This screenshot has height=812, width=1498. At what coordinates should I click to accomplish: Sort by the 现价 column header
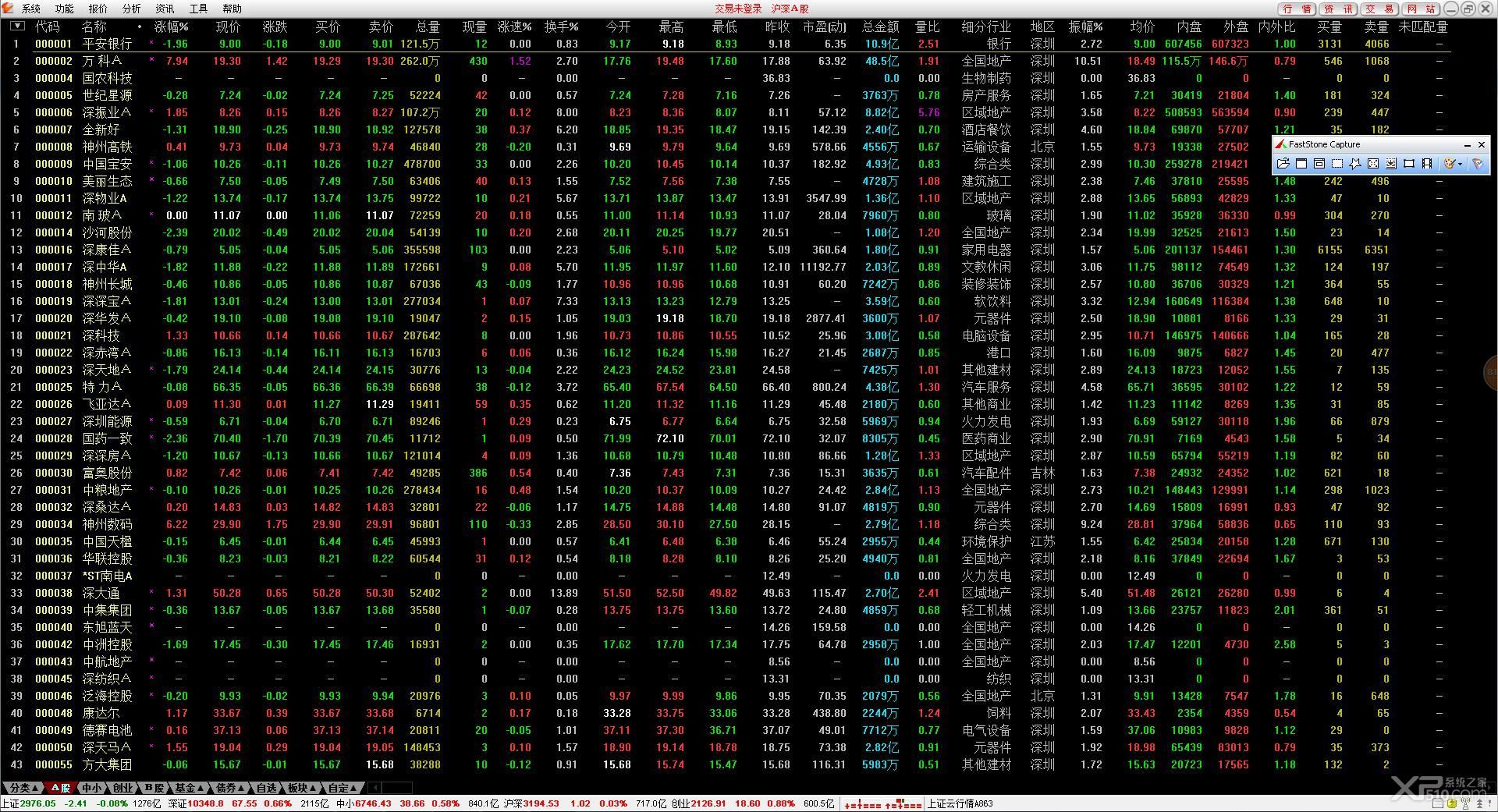(228, 27)
